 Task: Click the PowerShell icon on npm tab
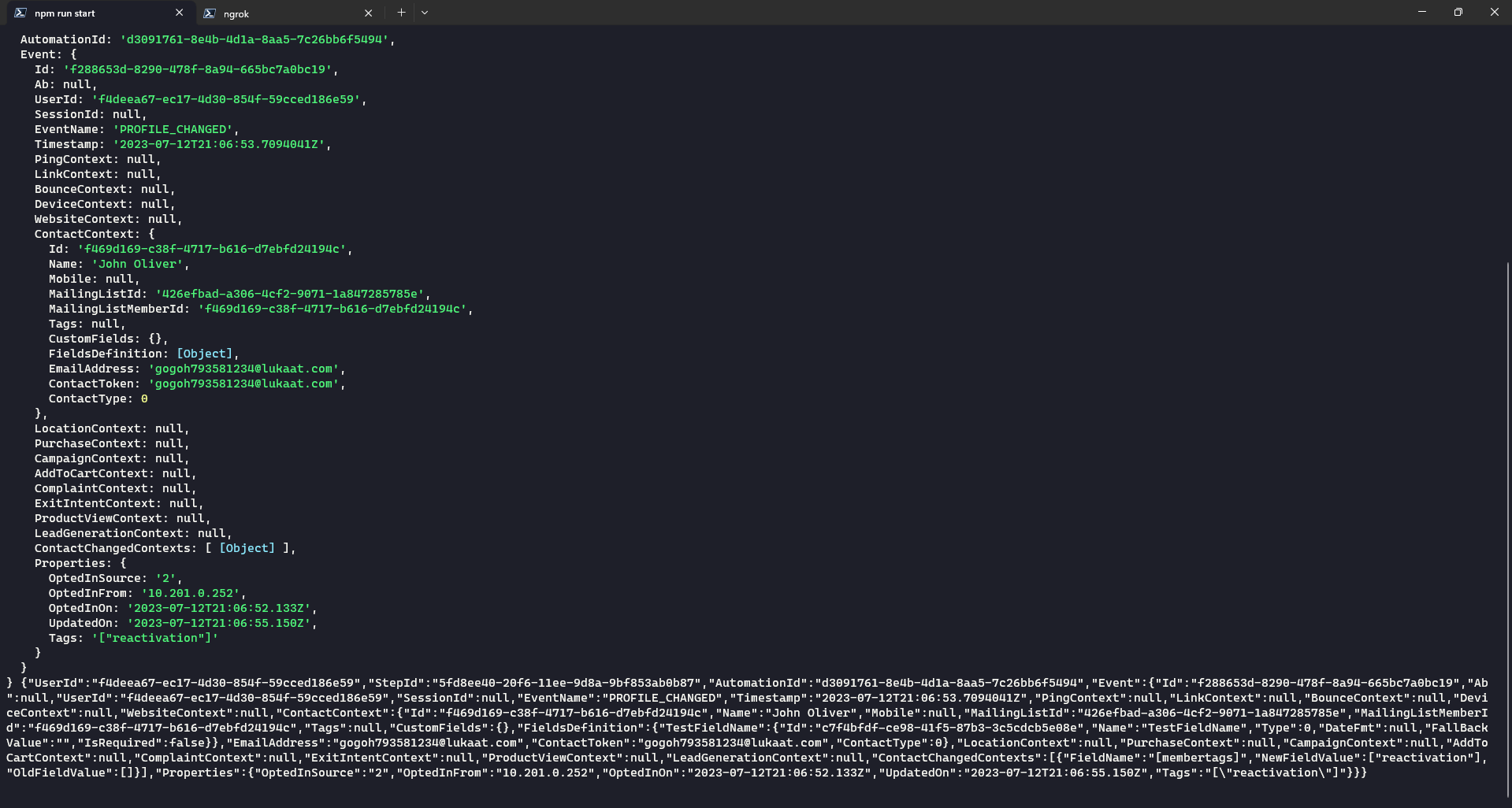20,13
